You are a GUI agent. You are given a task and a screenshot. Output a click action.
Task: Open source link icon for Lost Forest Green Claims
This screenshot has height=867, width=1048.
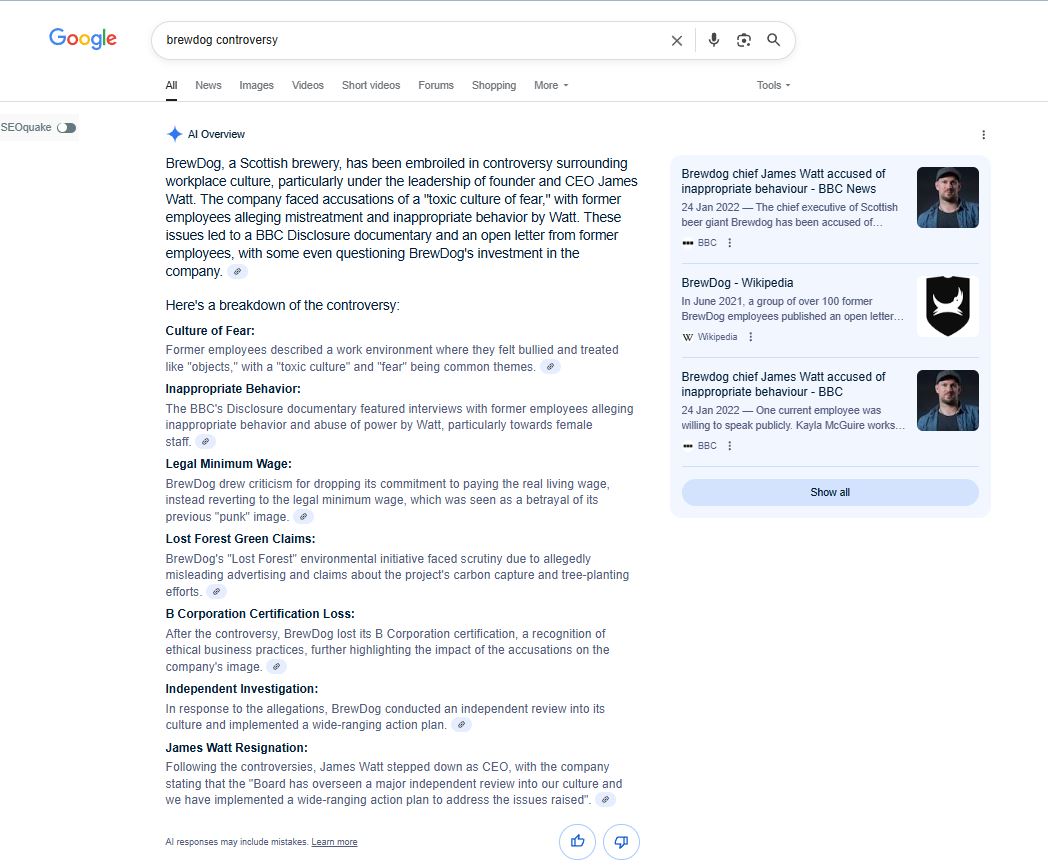[x=217, y=592]
